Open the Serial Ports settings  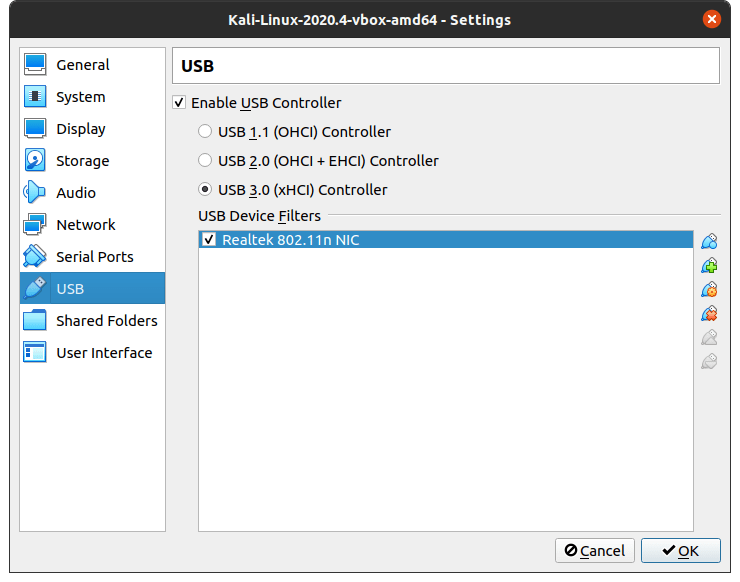pyautogui.click(x=94, y=257)
